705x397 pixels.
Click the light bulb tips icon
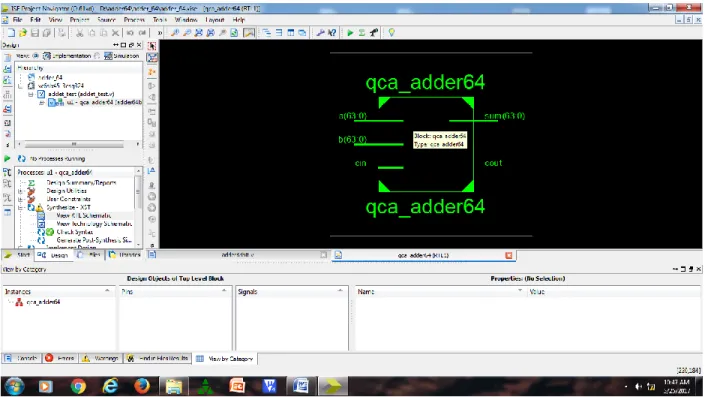tap(392, 32)
